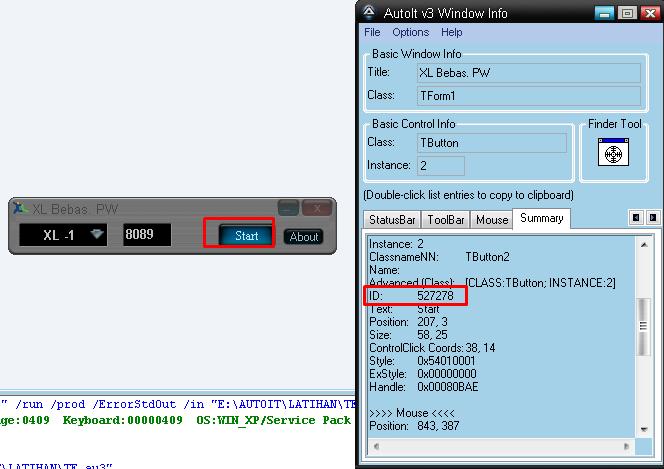This screenshot has height=469, width=664.
Task: Click the ClassnameNN: TButton2 entry
Action: click(440, 257)
